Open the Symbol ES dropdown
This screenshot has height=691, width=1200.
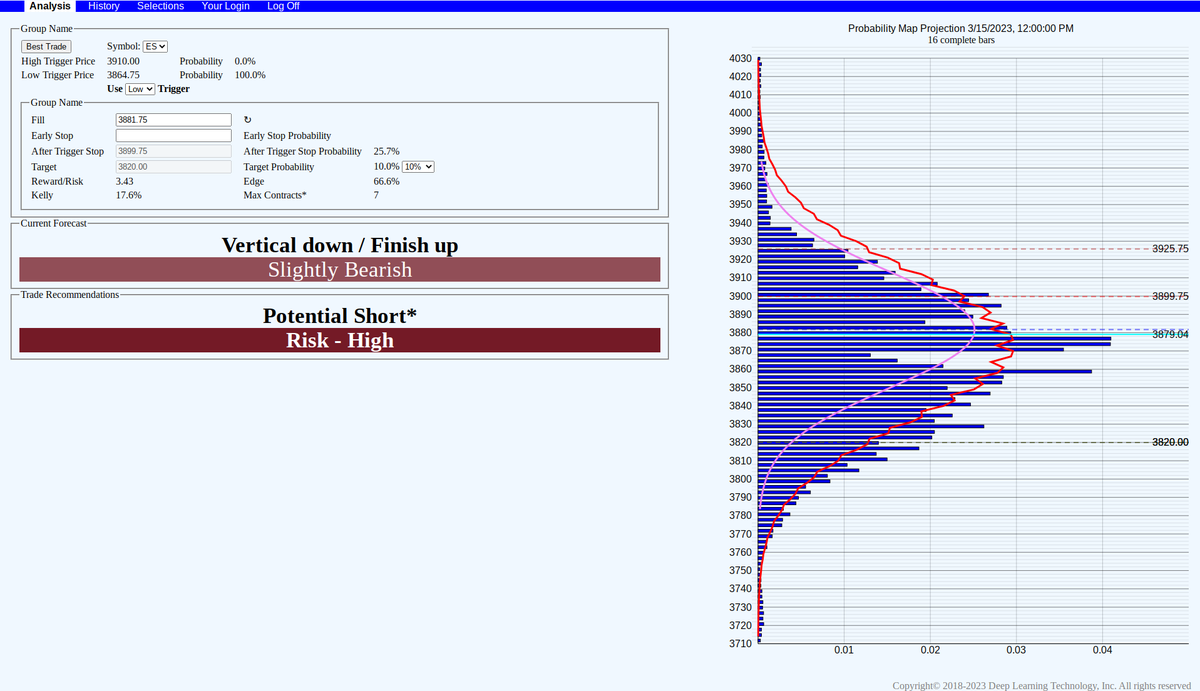coord(156,46)
